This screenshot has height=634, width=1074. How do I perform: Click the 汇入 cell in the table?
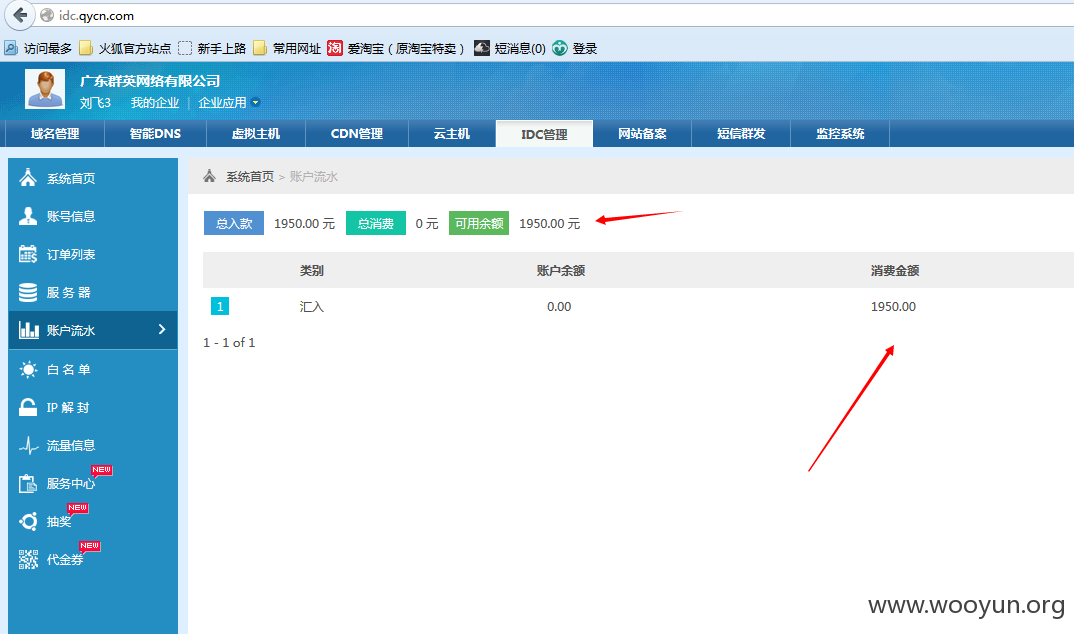[312, 307]
